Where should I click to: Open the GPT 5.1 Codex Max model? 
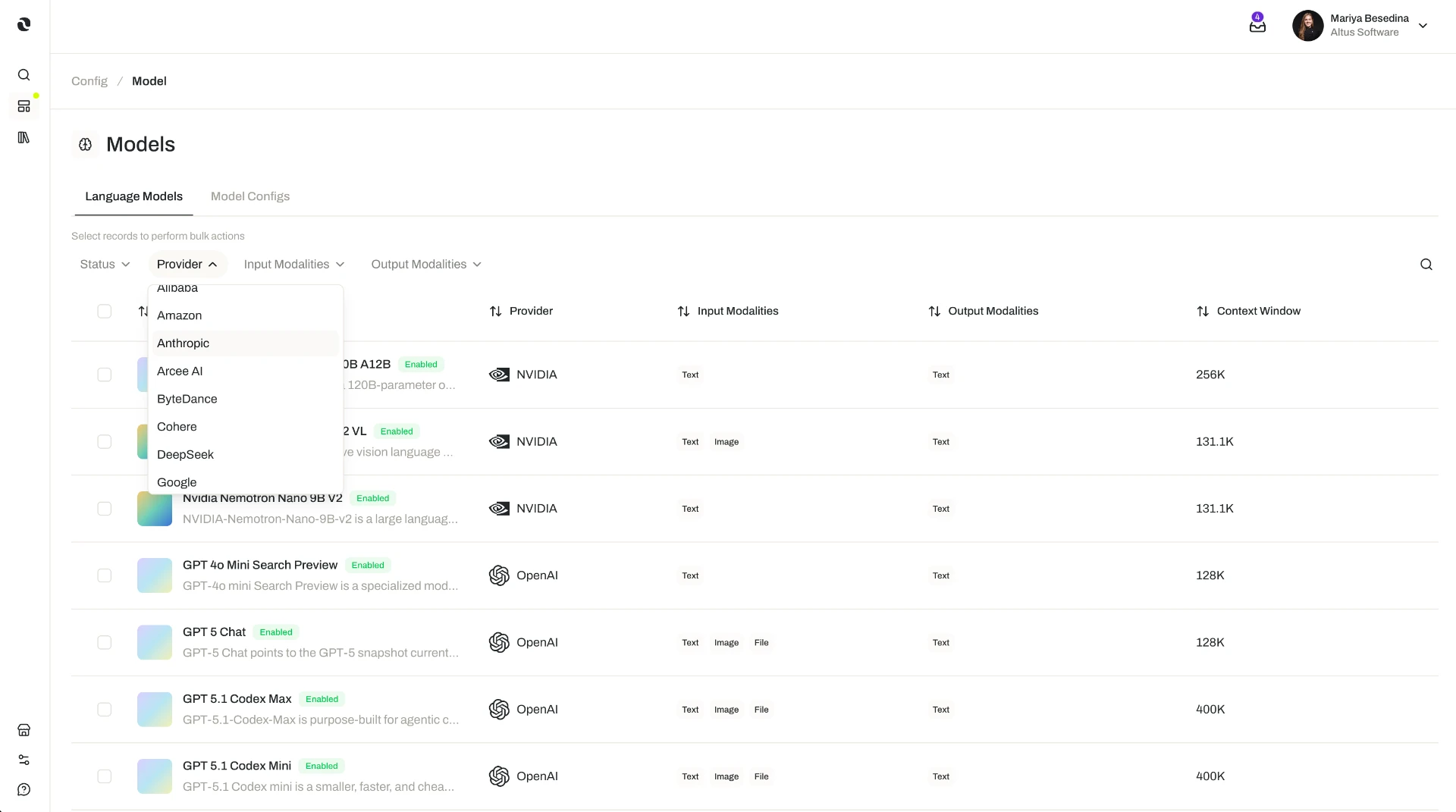tap(237, 699)
